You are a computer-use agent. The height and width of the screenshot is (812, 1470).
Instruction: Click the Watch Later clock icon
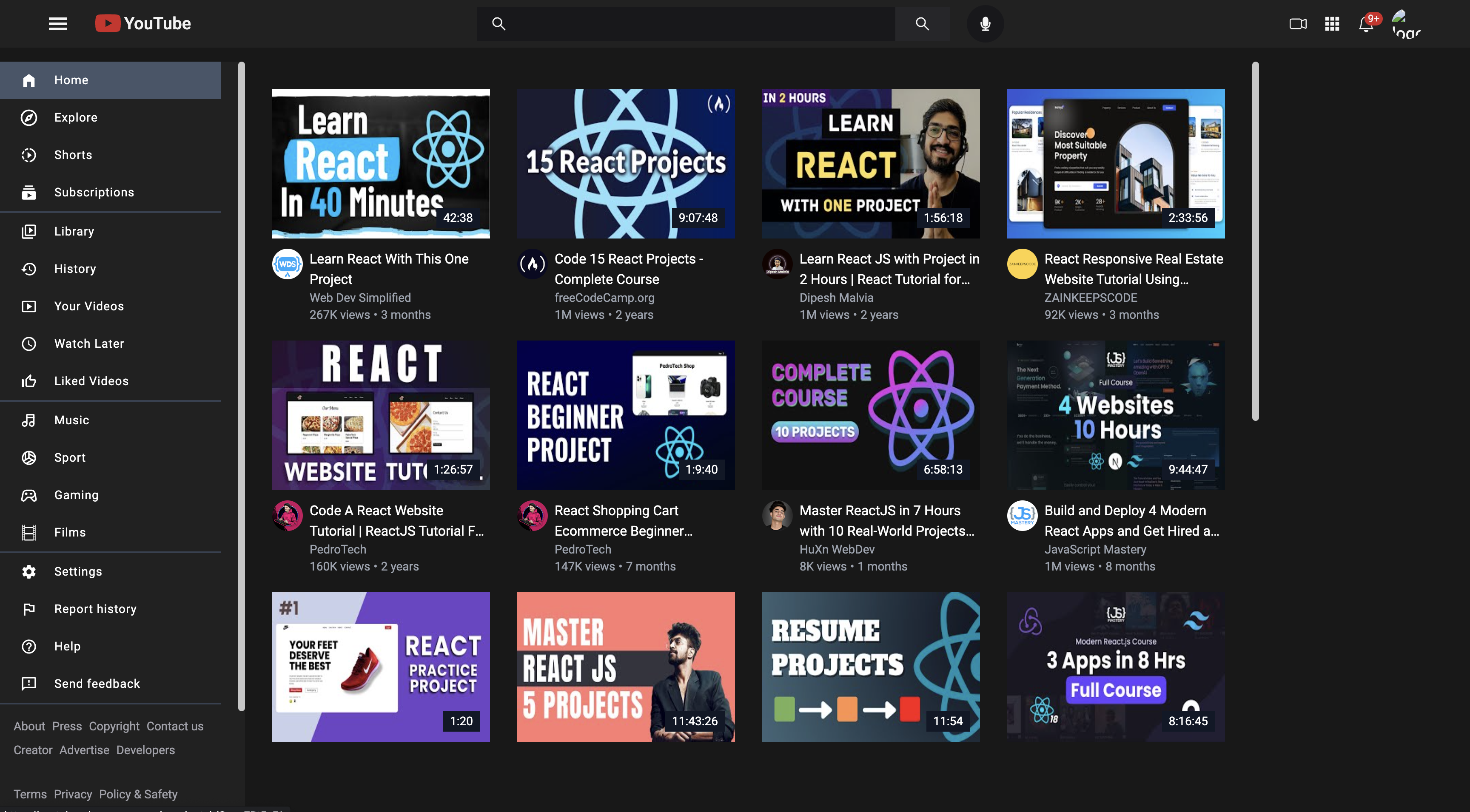(x=29, y=344)
